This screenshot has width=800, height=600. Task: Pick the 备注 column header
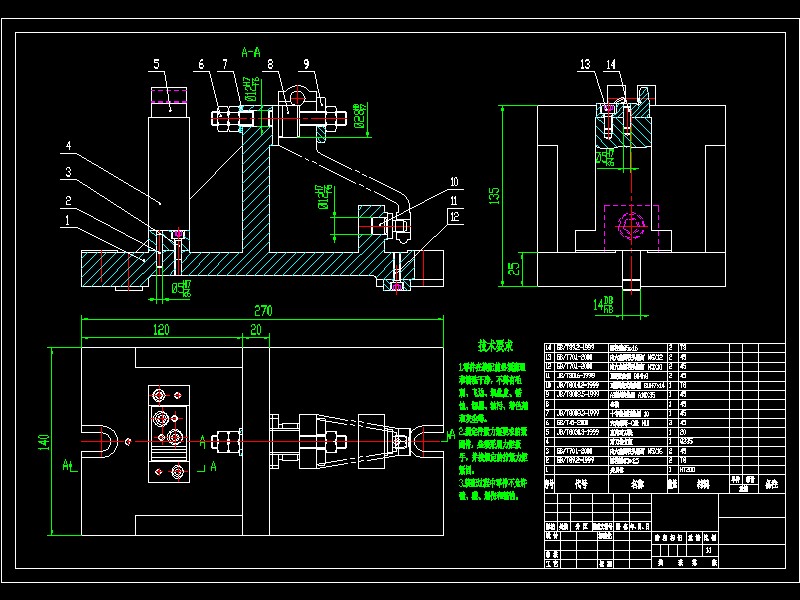point(771,484)
